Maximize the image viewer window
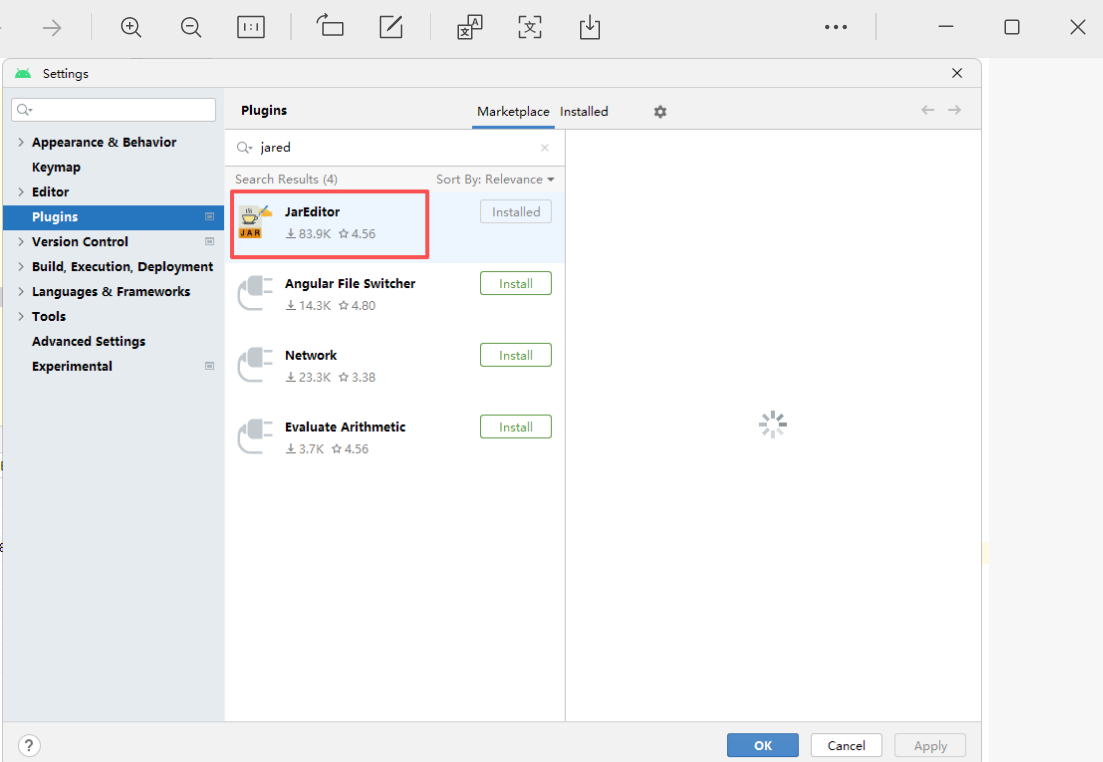 point(1012,27)
